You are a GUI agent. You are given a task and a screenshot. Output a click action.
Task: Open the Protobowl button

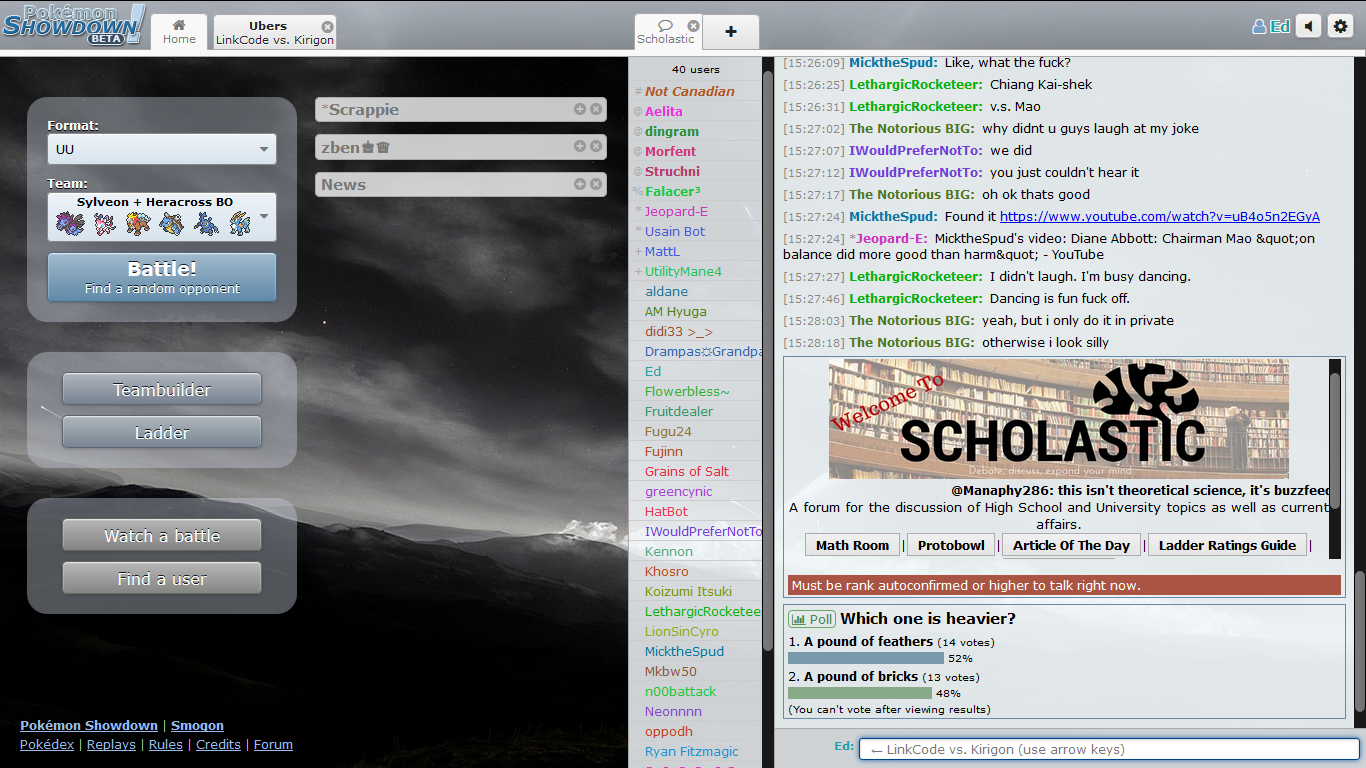951,545
